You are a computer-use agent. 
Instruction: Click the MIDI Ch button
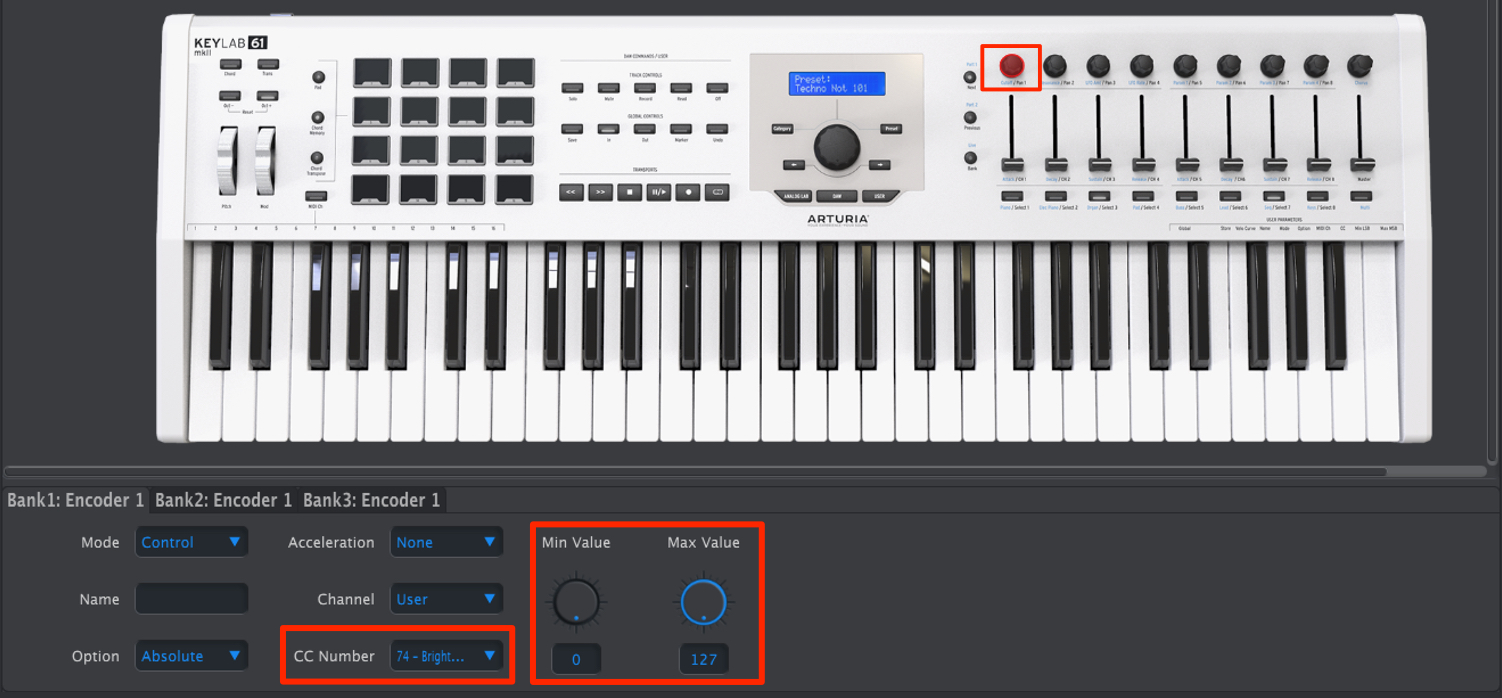(x=316, y=195)
